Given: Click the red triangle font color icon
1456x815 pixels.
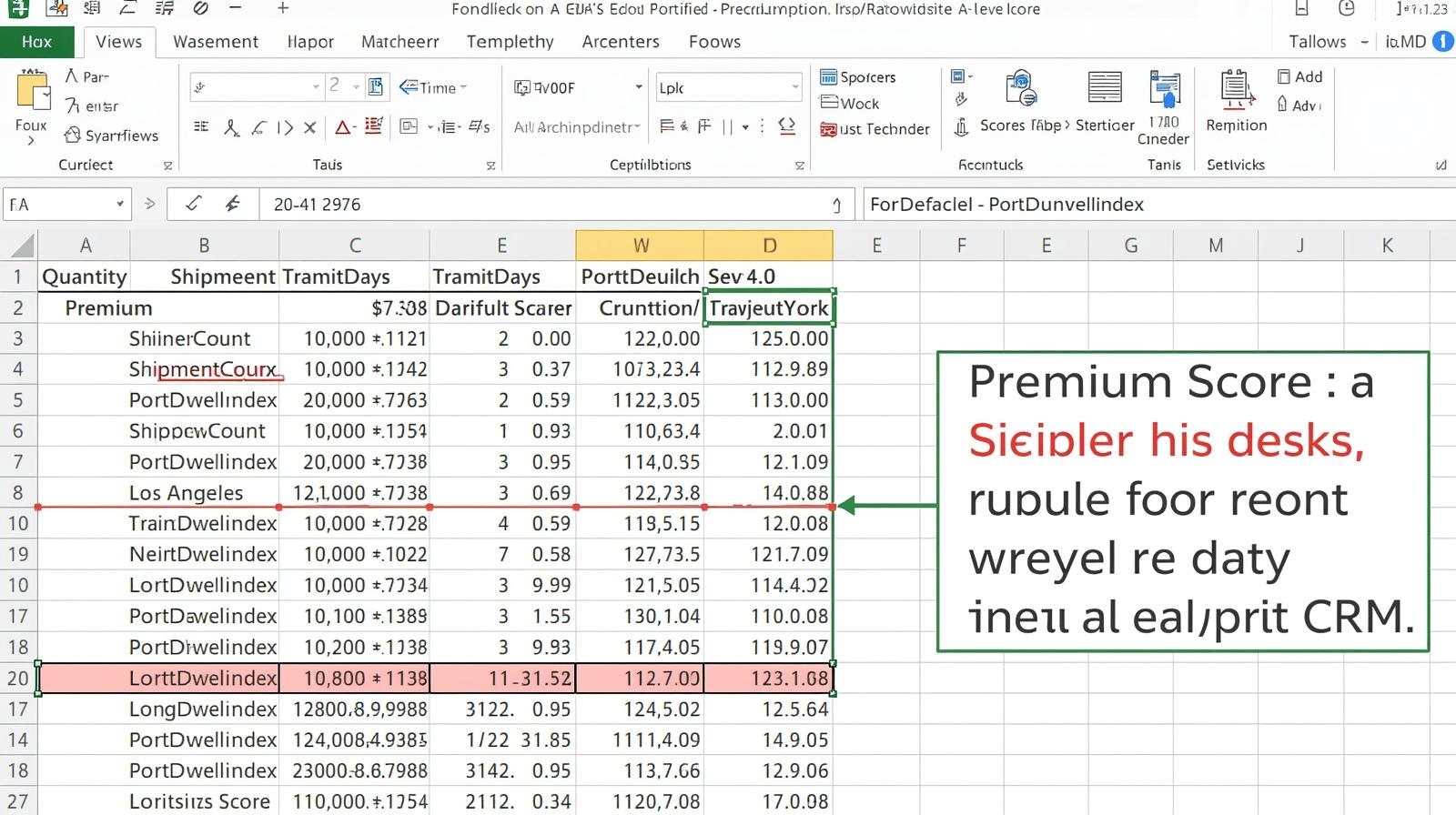Looking at the screenshot, I should click(343, 127).
